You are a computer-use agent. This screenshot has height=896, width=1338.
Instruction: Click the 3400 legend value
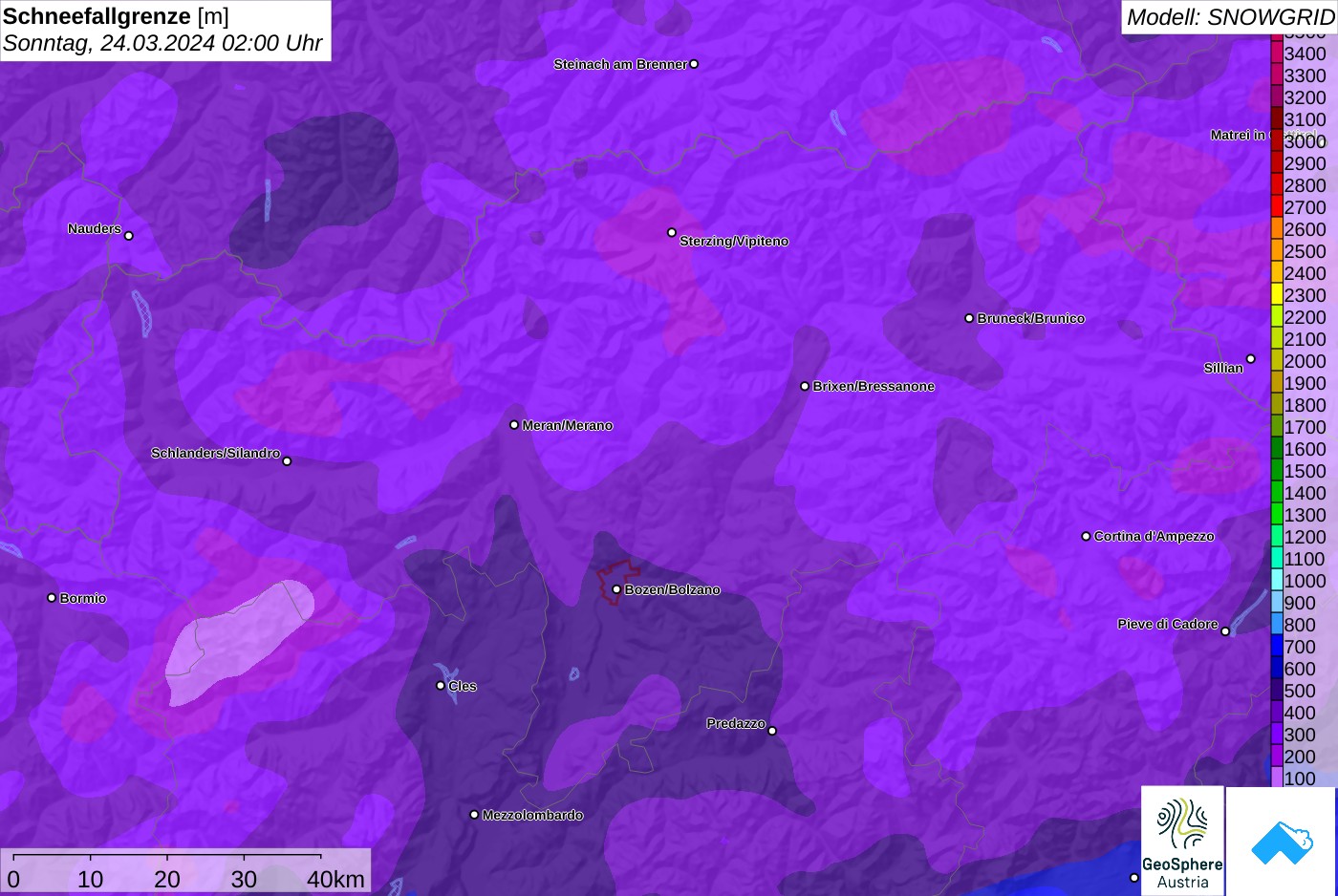1305,53
